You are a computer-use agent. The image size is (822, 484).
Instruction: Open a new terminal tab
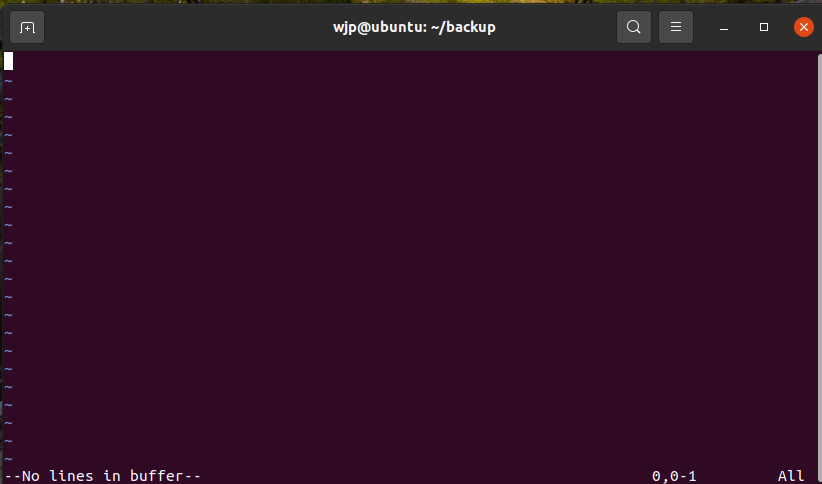tap(27, 27)
